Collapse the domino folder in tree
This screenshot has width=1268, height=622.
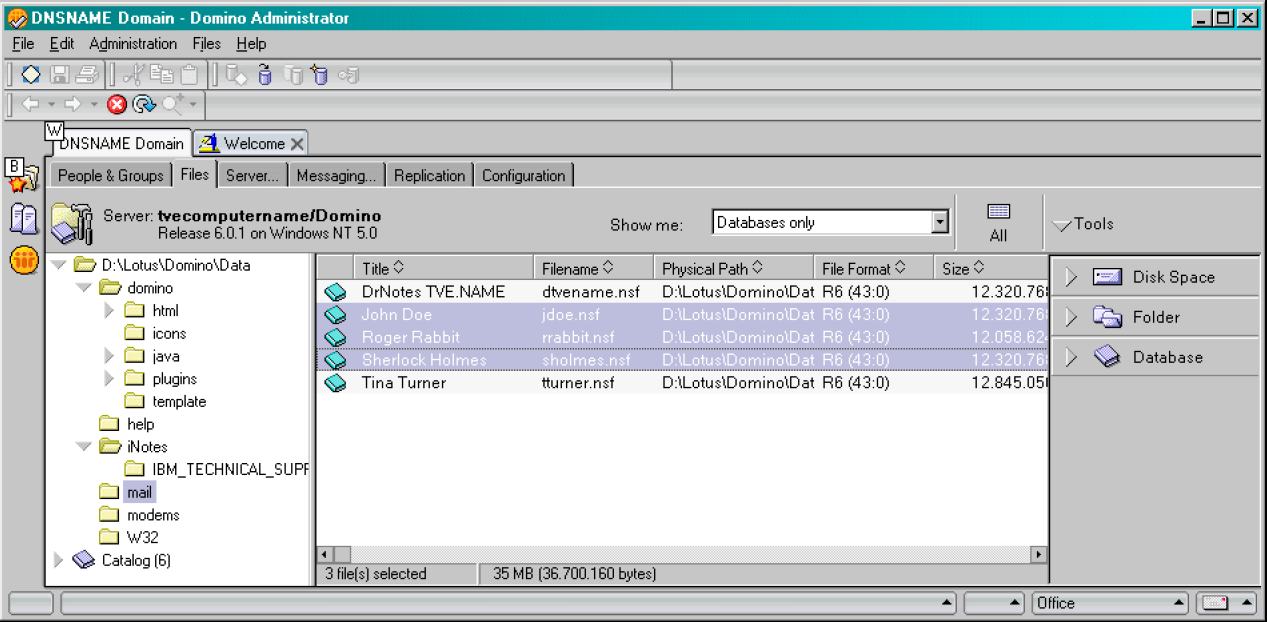coord(85,288)
